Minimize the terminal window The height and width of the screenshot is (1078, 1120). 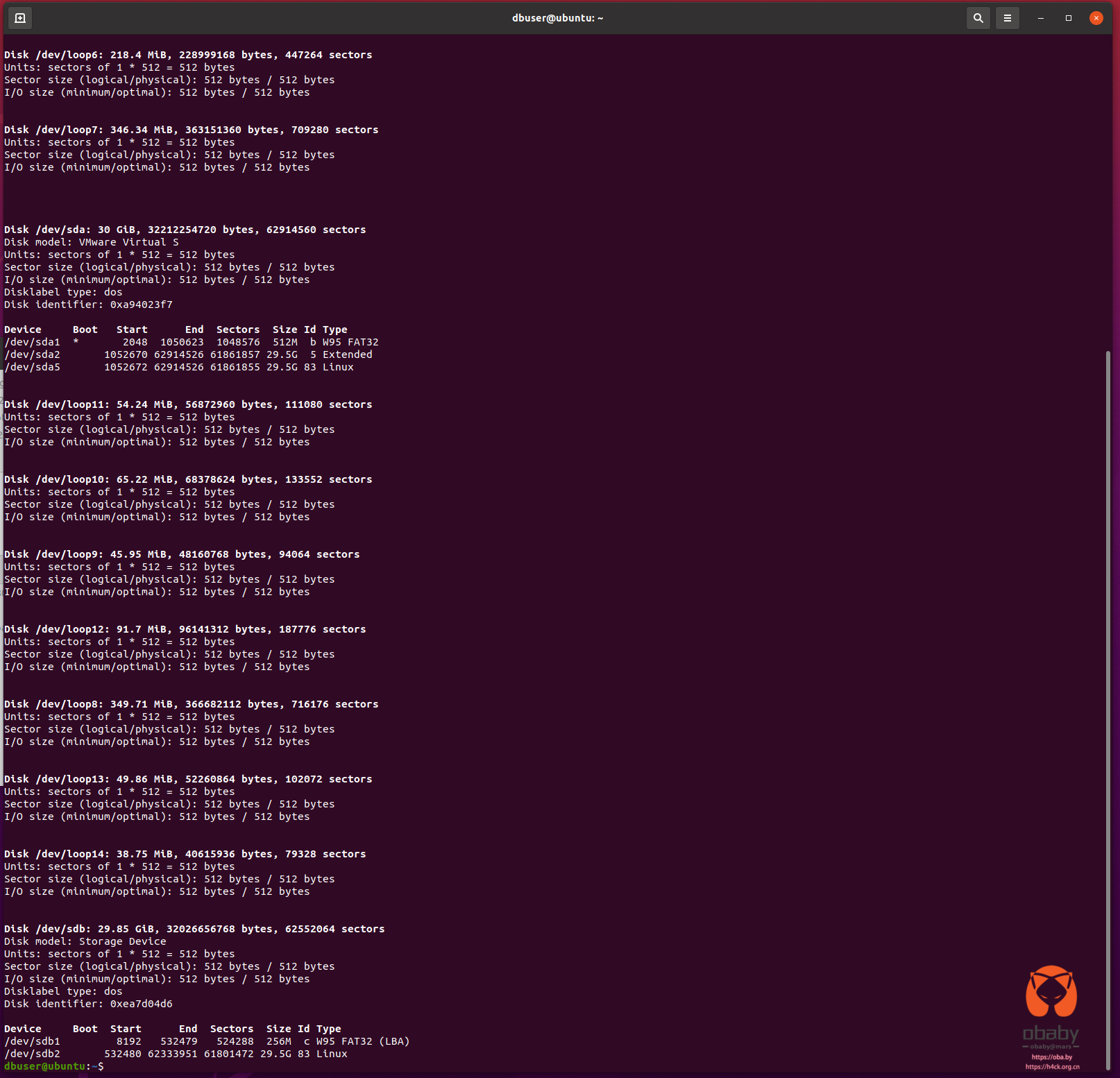1040,18
